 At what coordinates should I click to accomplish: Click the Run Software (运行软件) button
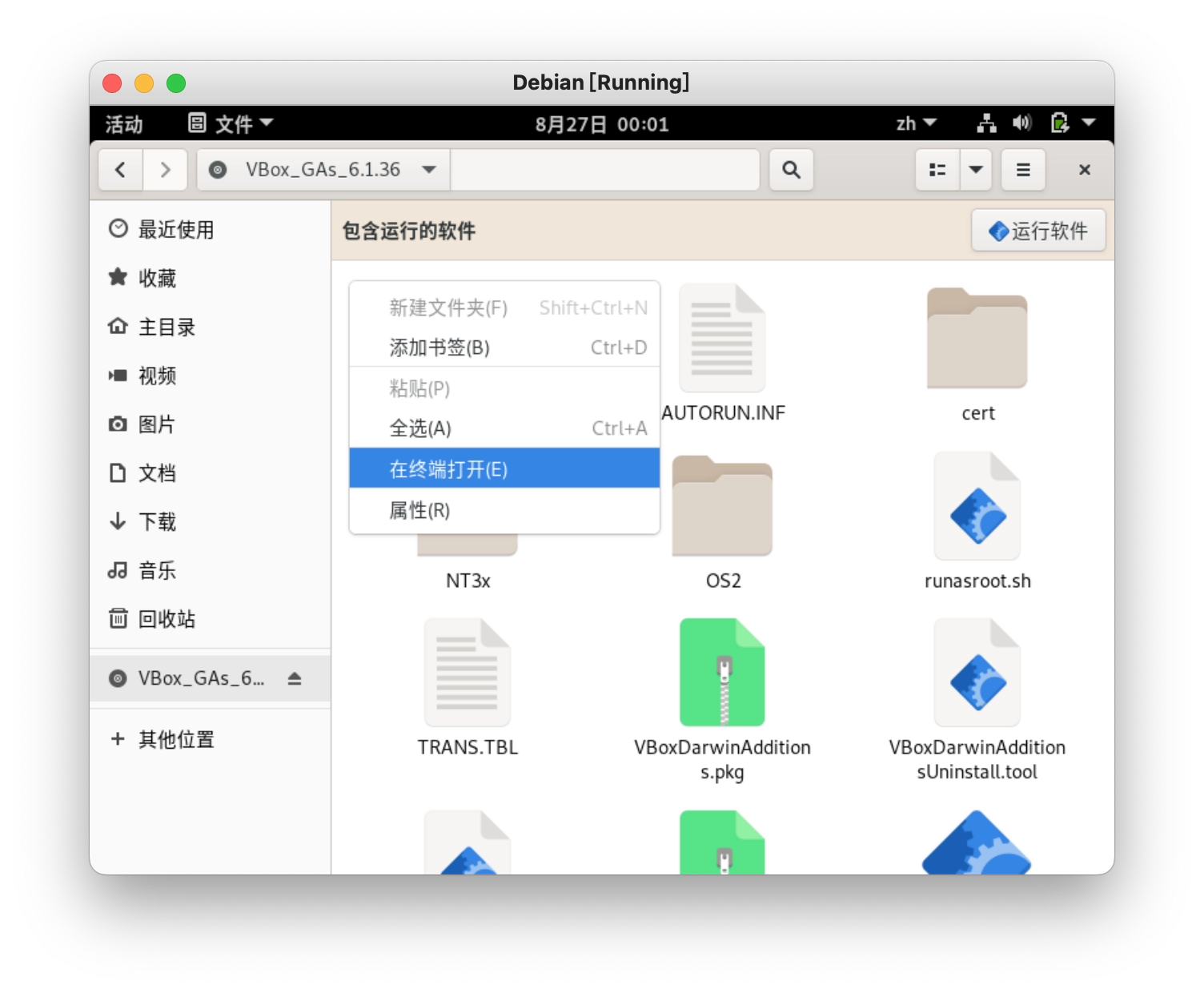[1038, 231]
